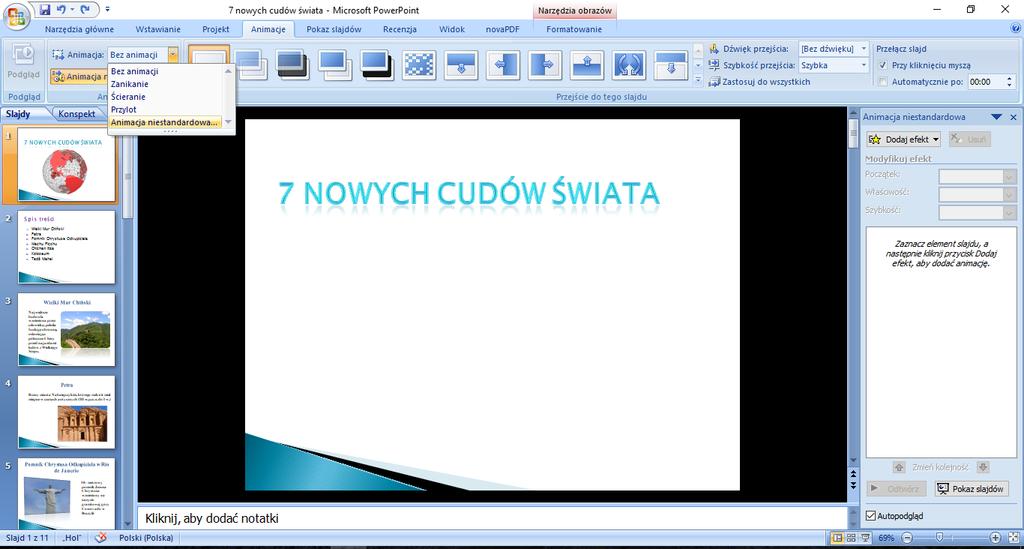1024x549 pixels.
Task: Apply the up-arrow push transition
Action: pyautogui.click(x=586, y=65)
